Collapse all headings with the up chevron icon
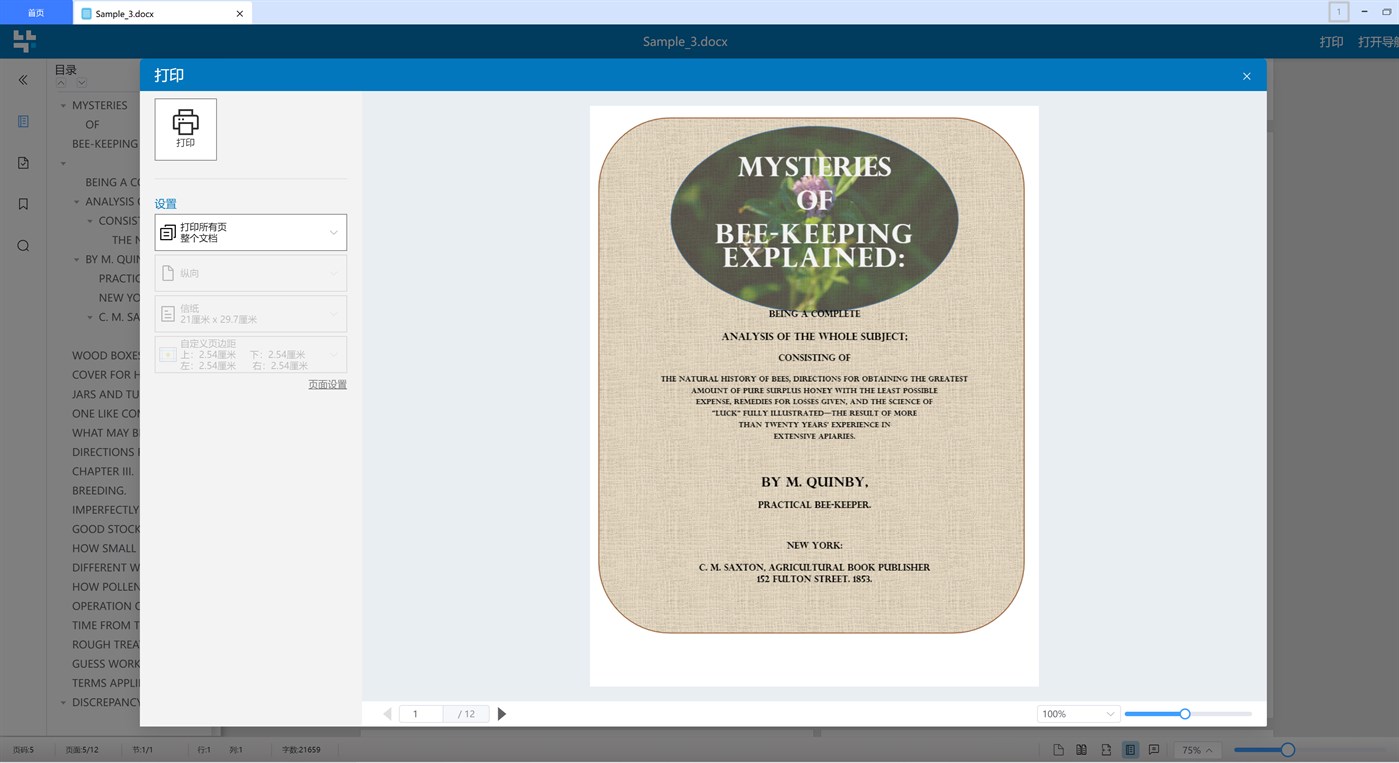Image resolution: width=1399 pixels, height=763 pixels. [x=61, y=82]
